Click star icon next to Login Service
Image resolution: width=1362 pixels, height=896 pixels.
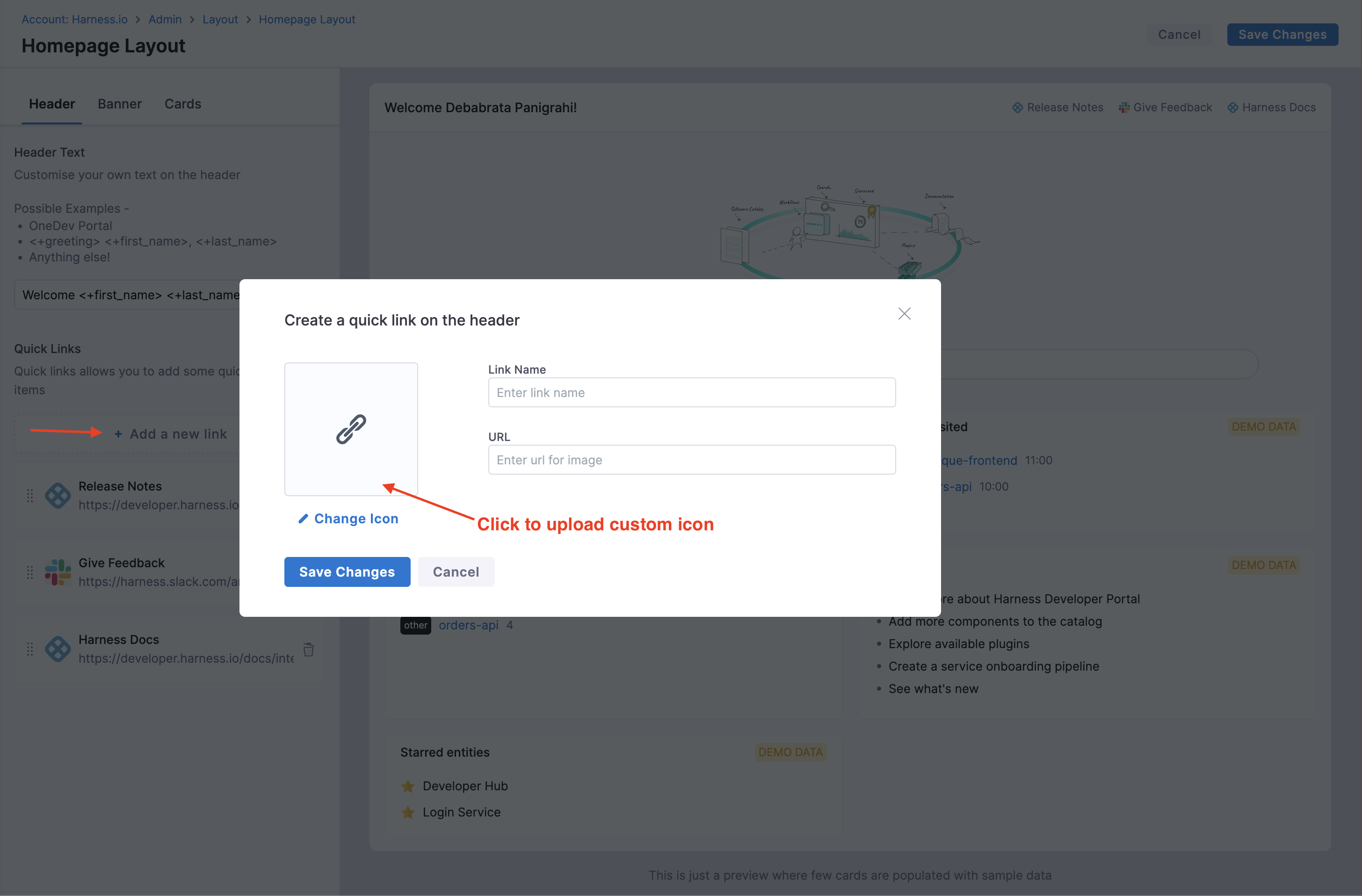click(408, 812)
